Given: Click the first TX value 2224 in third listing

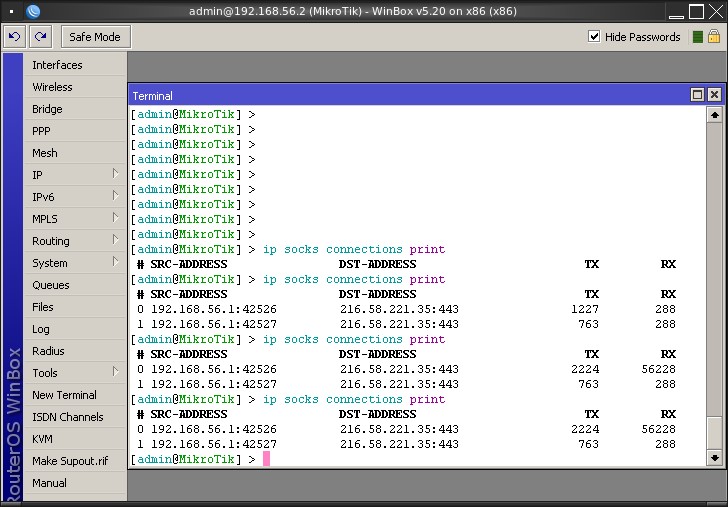Looking at the screenshot, I should pos(585,369).
